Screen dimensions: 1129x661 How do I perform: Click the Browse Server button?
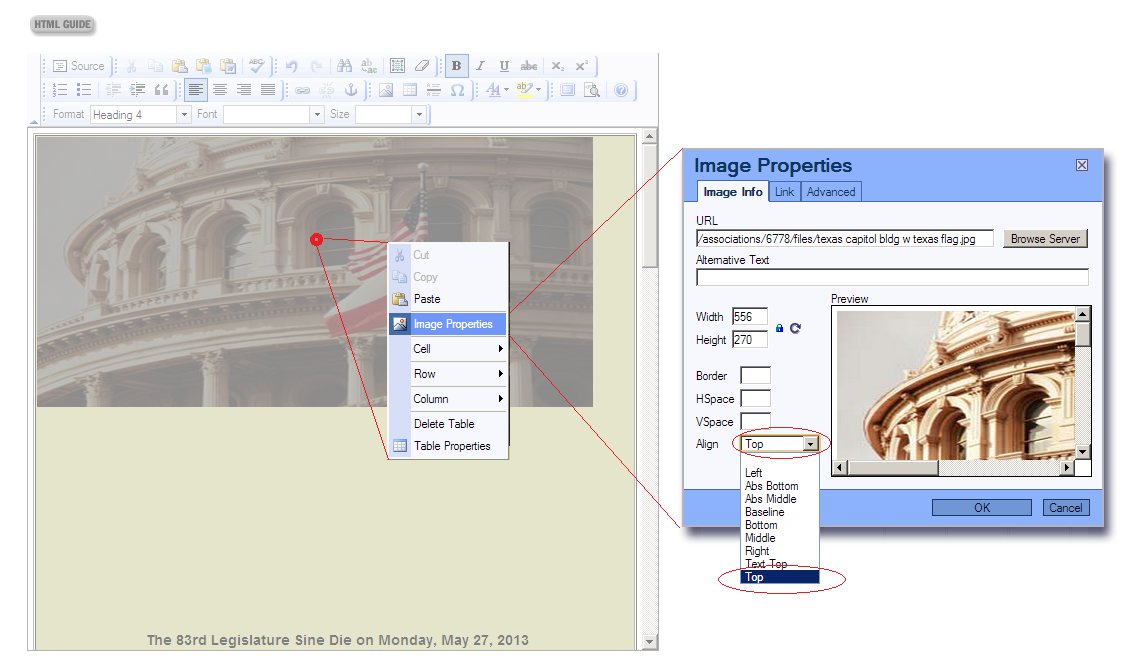[1045, 239]
